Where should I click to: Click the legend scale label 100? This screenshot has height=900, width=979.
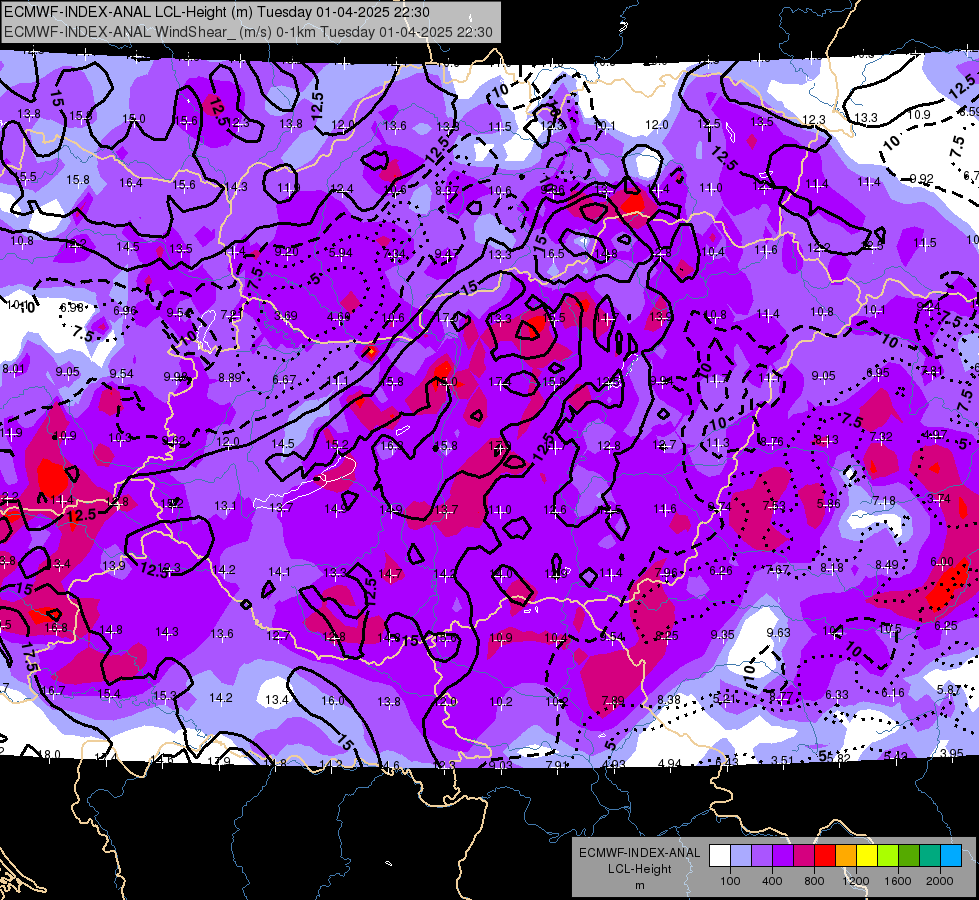(730, 881)
